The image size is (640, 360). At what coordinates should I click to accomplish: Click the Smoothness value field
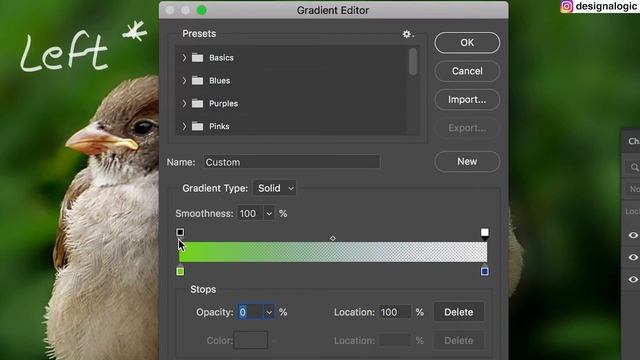click(250, 213)
